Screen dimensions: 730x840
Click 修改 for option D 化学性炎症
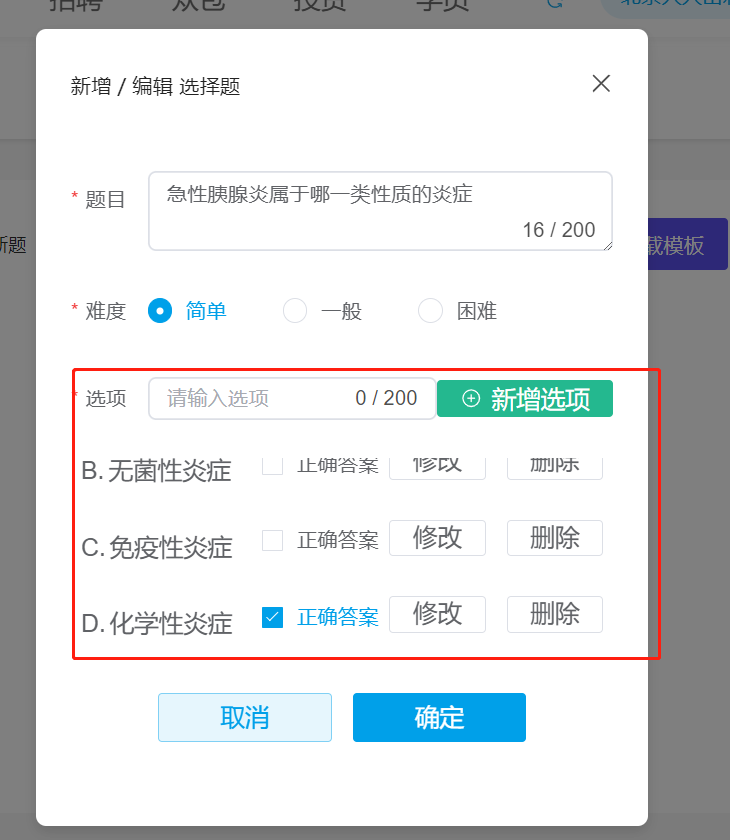[437, 614]
